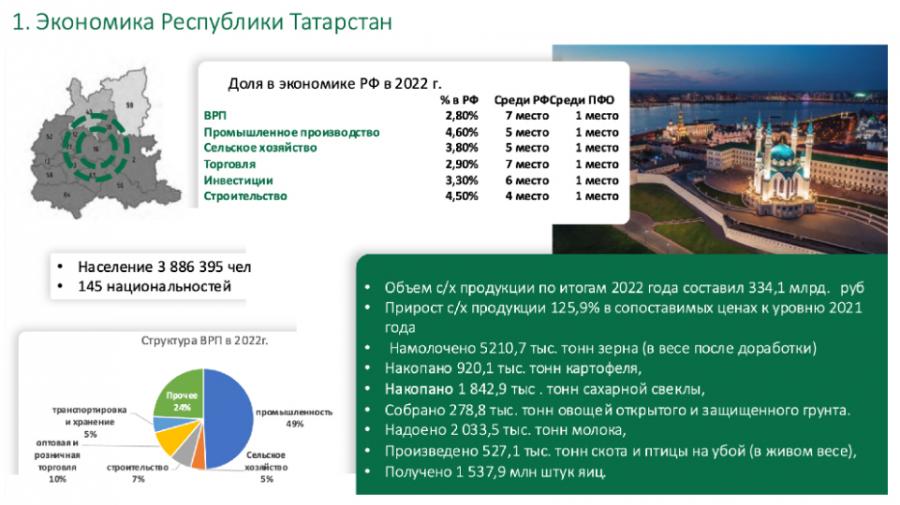Select the 'Торговля' row label
900x505 pixels.
230,164
